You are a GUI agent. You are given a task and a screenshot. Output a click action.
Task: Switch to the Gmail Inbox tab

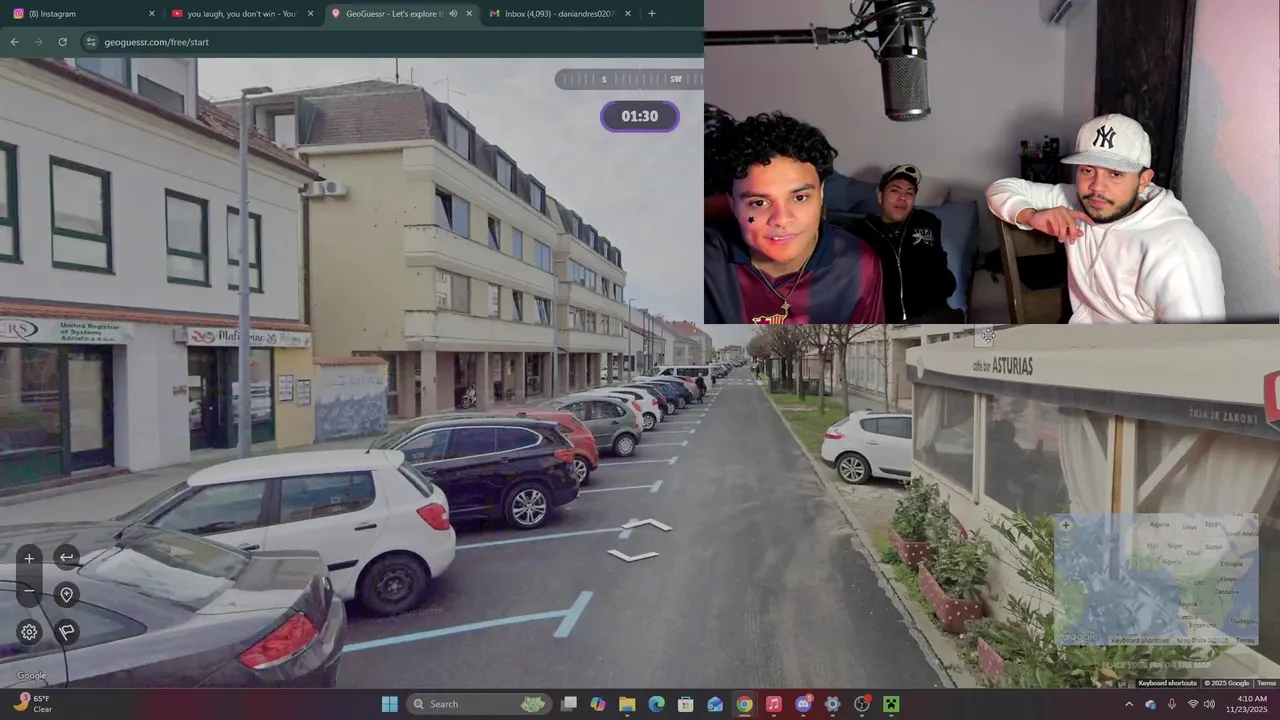[x=560, y=14]
